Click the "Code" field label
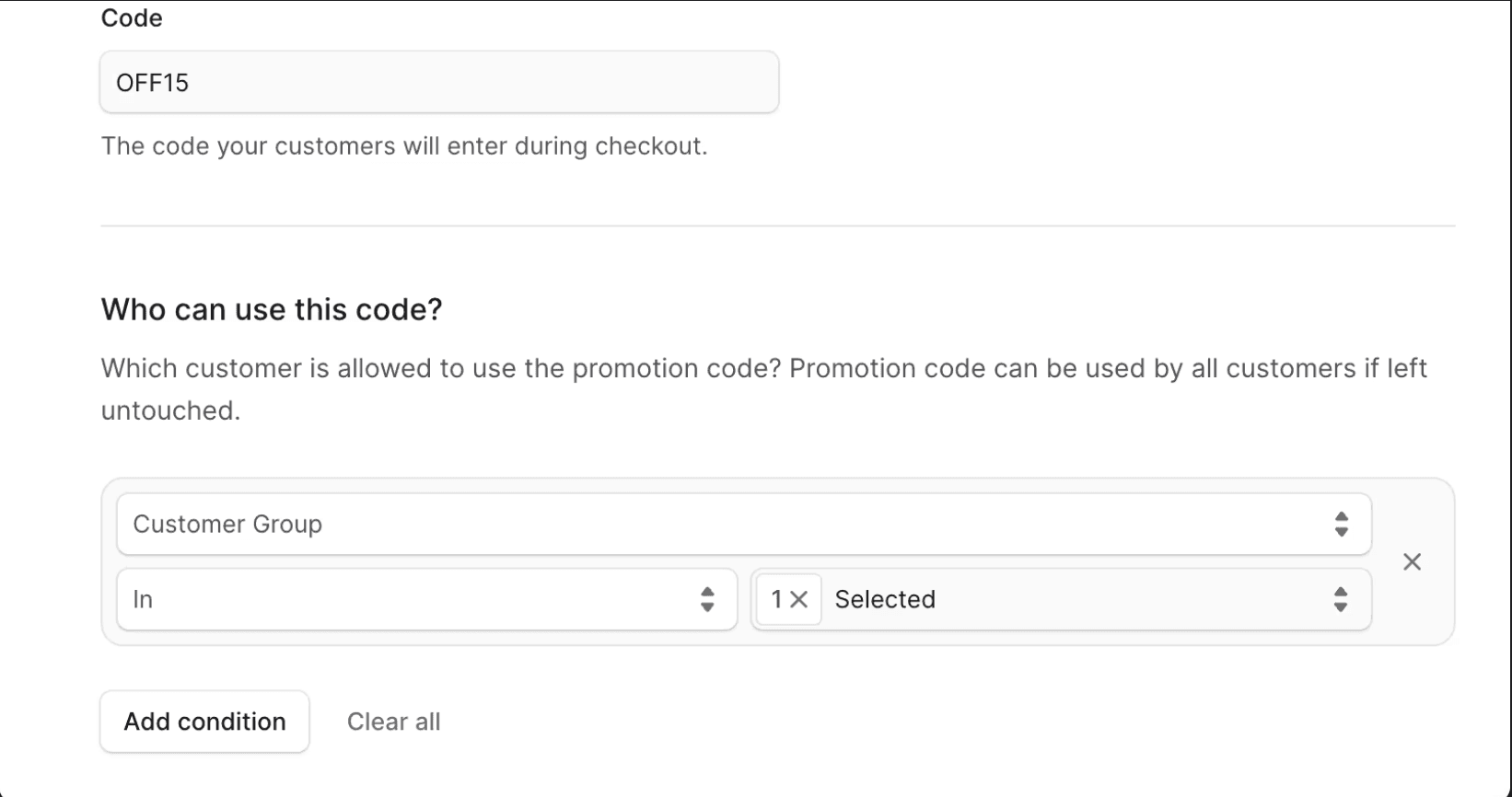Image resolution: width=1512 pixels, height=797 pixels. coord(132,18)
